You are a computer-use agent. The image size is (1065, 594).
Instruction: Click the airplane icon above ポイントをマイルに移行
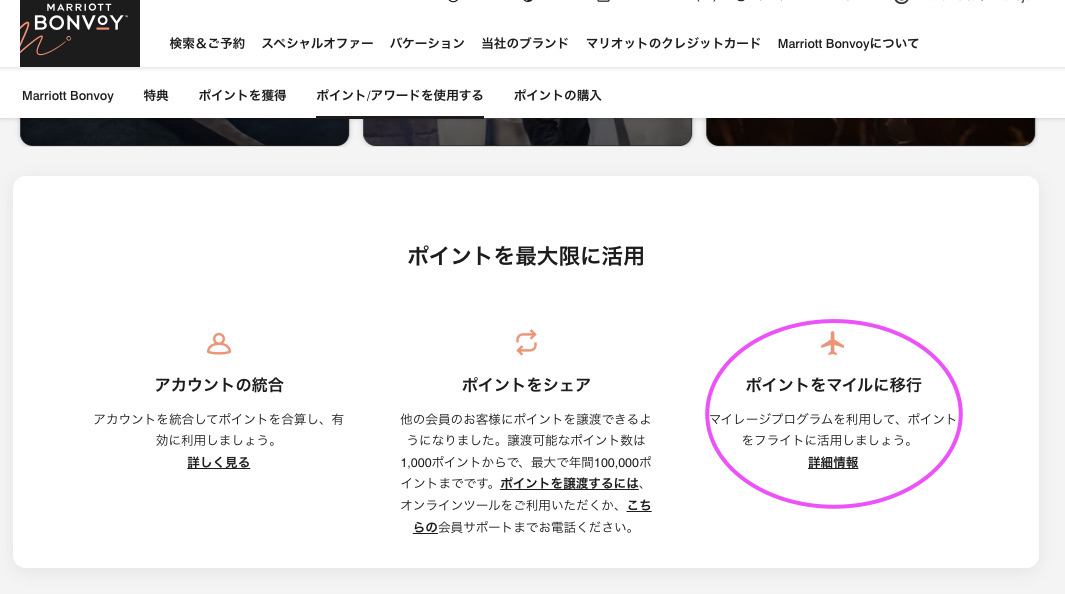[x=833, y=343]
